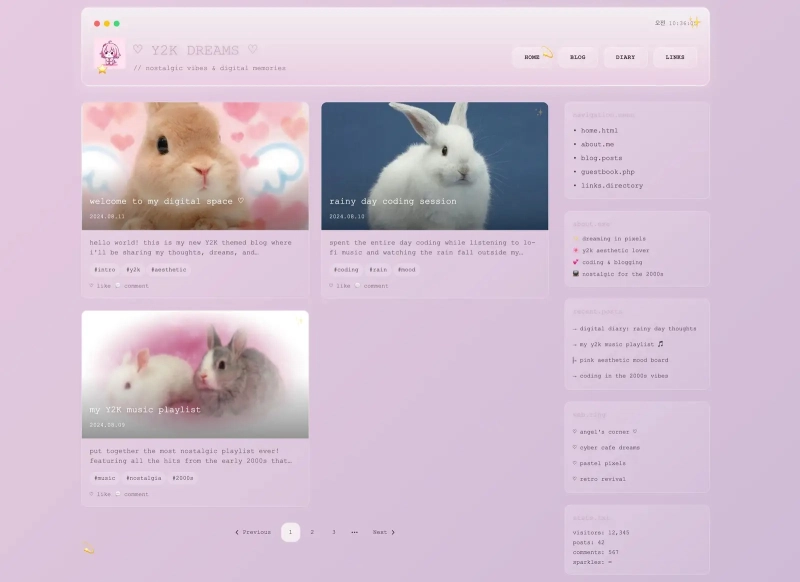Open the welcome post bunny thumbnail
The width and height of the screenshot is (800, 582).
pyautogui.click(x=195, y=165)
